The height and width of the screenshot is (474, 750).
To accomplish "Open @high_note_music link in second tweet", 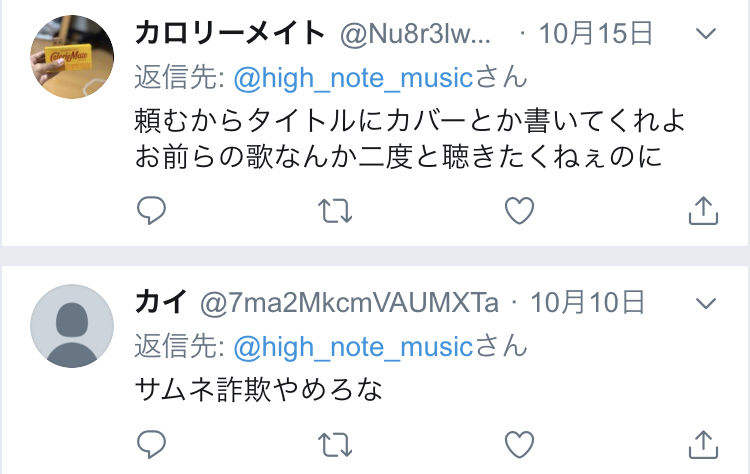I will [x=353, y=348].
